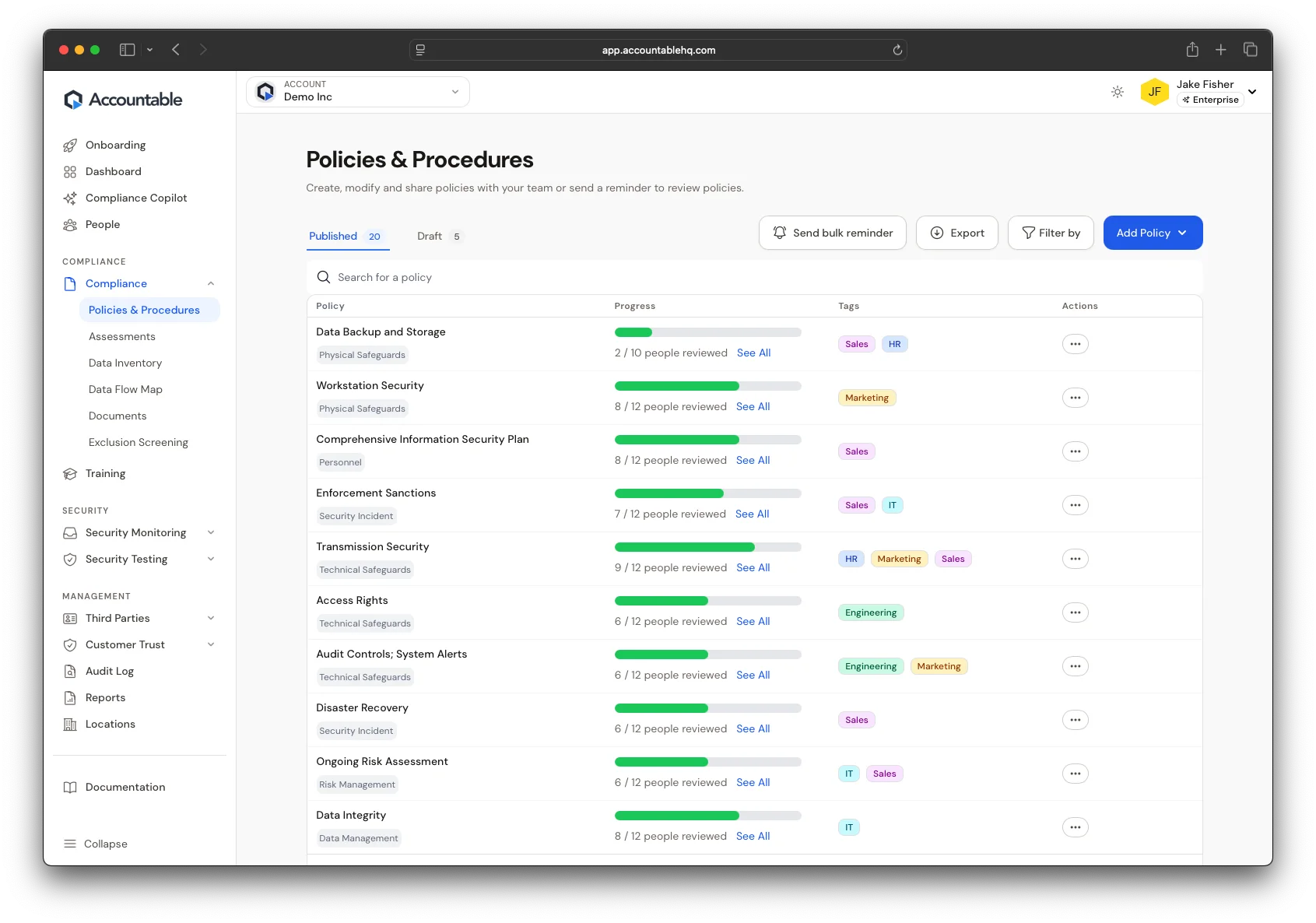Screen dimensions: 1316x923
Task: Open Security Monitoring in the sidebar
Action: (x=135, y=532)
